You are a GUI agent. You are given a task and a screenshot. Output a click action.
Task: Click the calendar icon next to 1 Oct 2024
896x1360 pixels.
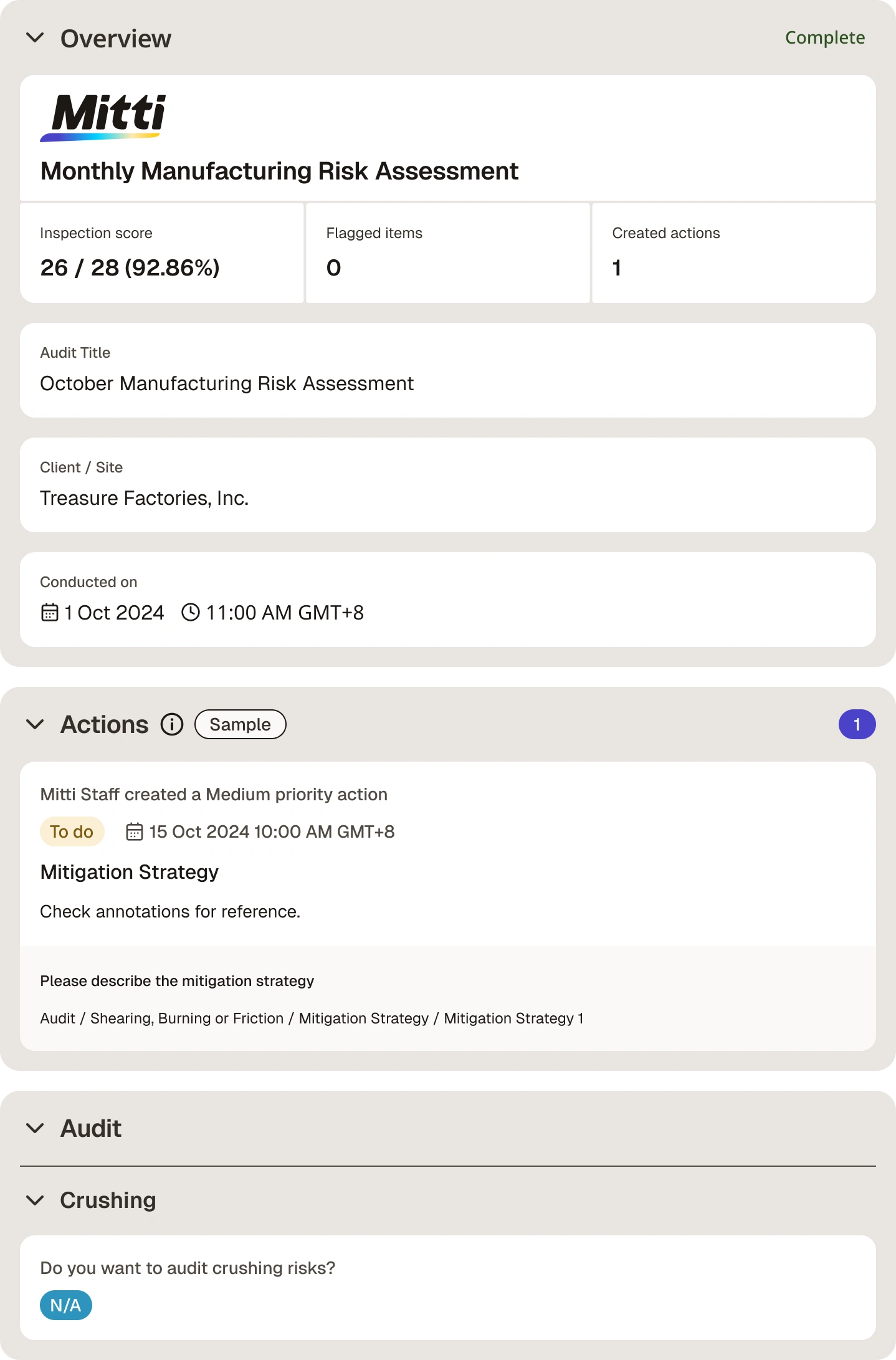[x=50, y=613]
